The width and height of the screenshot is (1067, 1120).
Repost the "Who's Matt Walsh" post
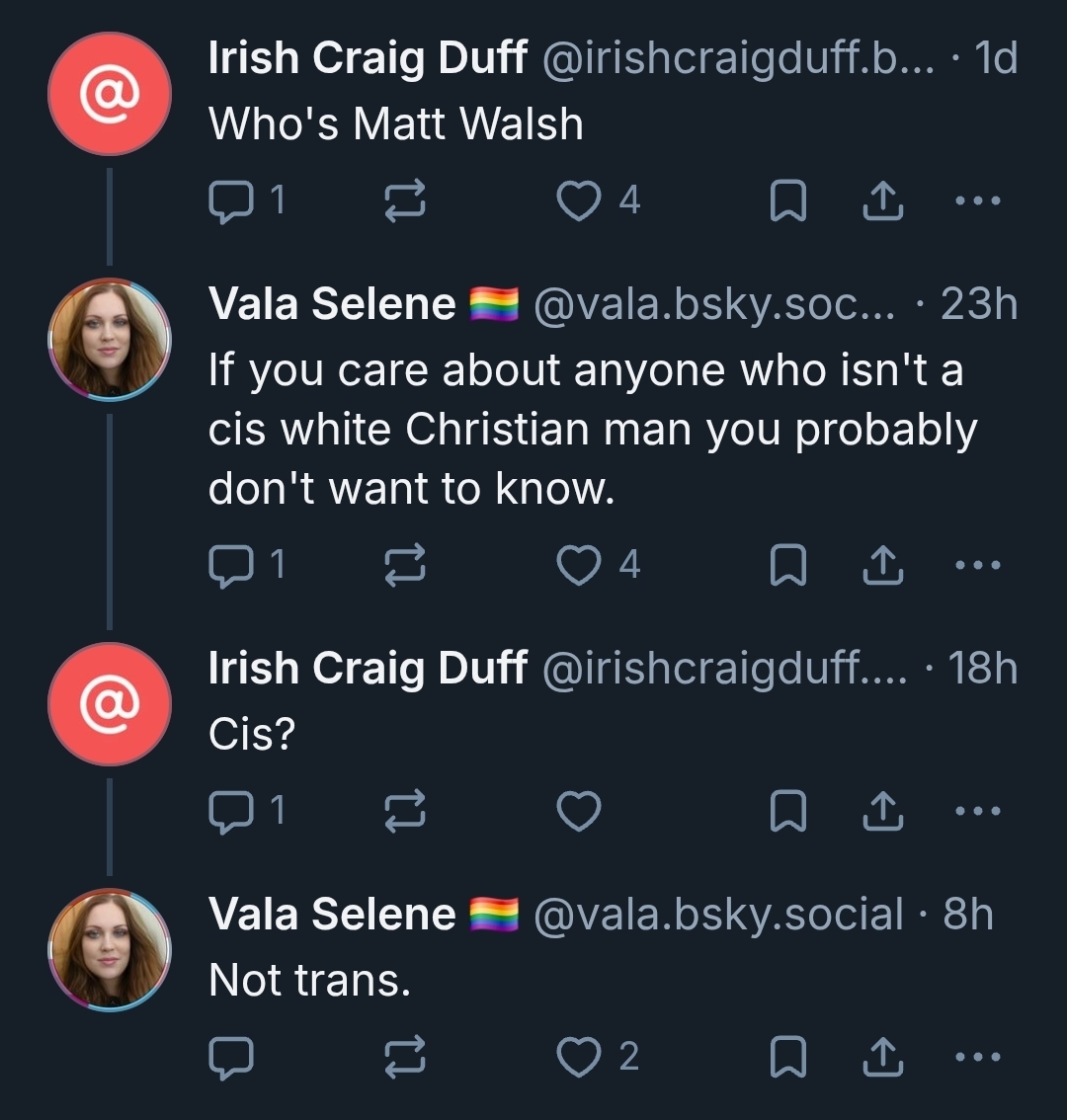click(x=405, y=200)
